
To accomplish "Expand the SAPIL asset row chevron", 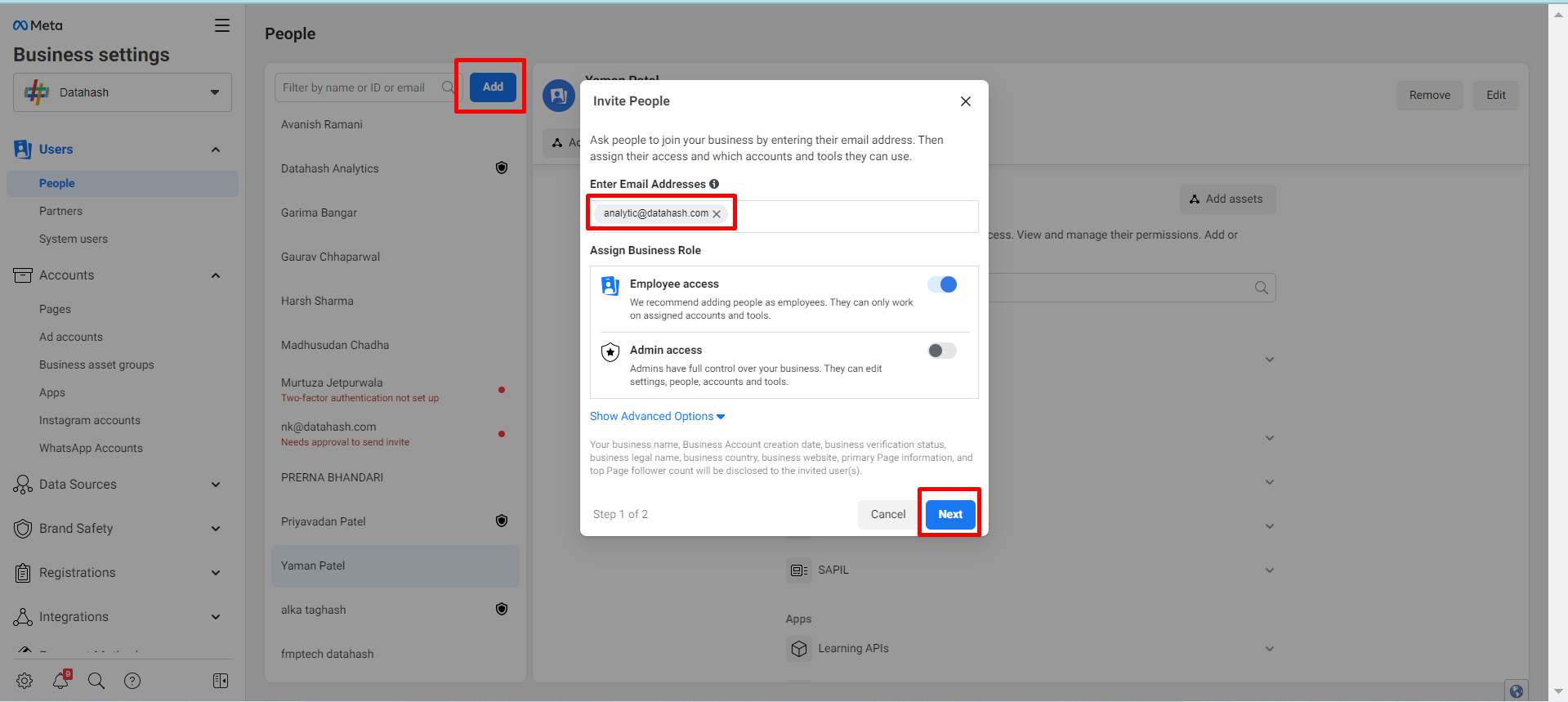I will point(1270,570).
